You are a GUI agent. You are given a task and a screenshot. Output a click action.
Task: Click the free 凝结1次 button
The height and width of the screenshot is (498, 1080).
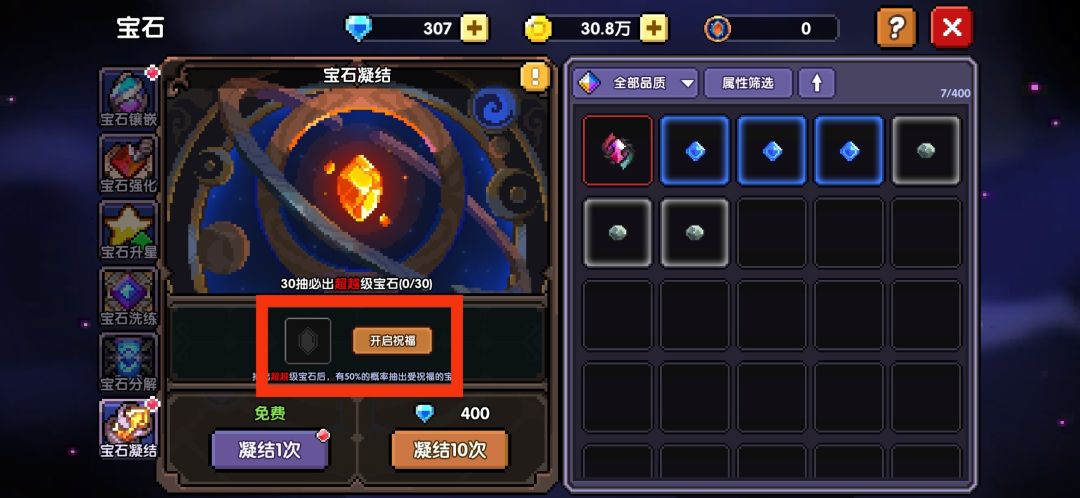click(x=269, y=450)
